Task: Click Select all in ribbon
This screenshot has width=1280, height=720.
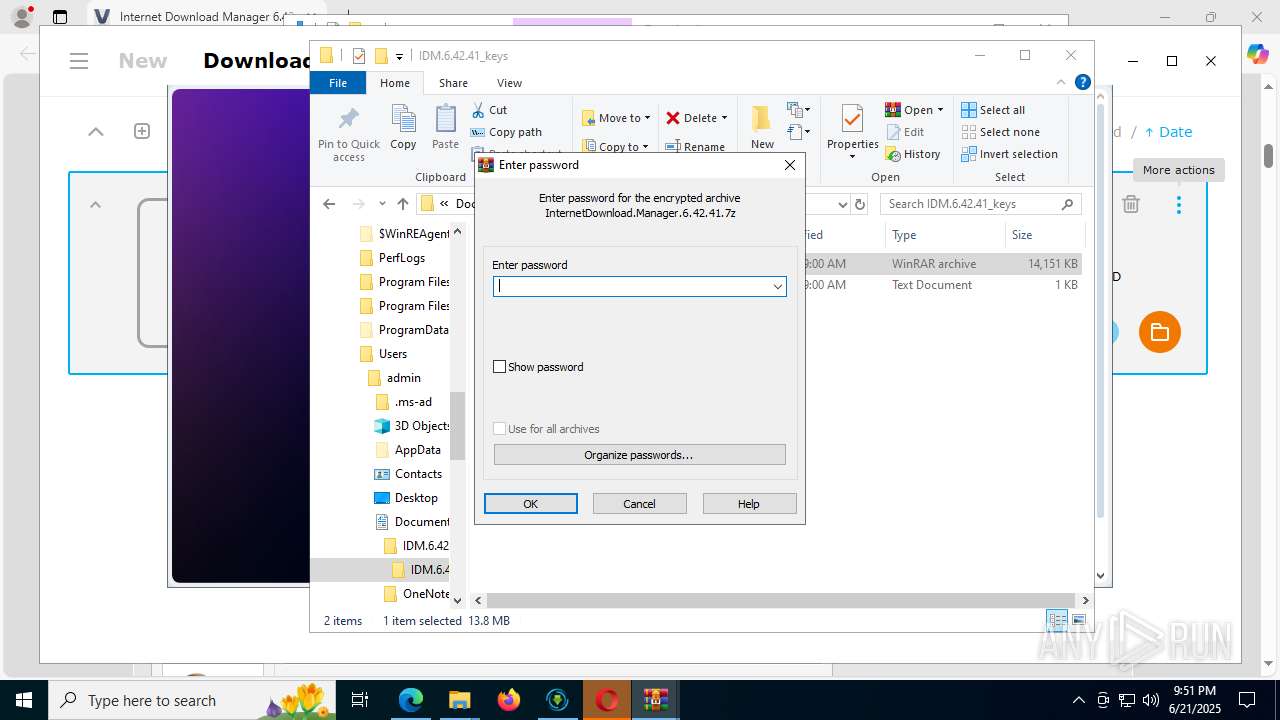Action: 993,110
